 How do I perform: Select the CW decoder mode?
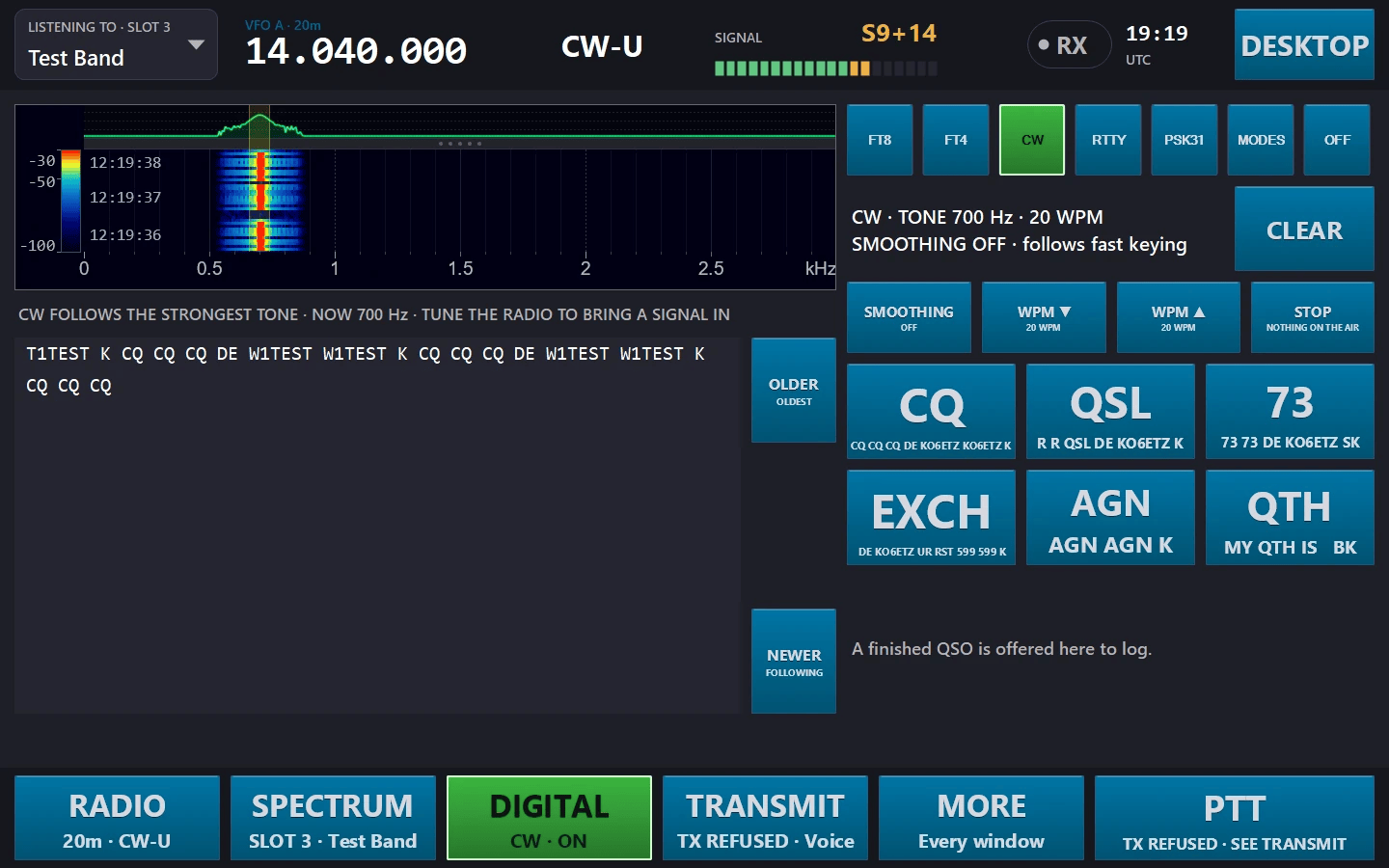(x=1032, y=140)
